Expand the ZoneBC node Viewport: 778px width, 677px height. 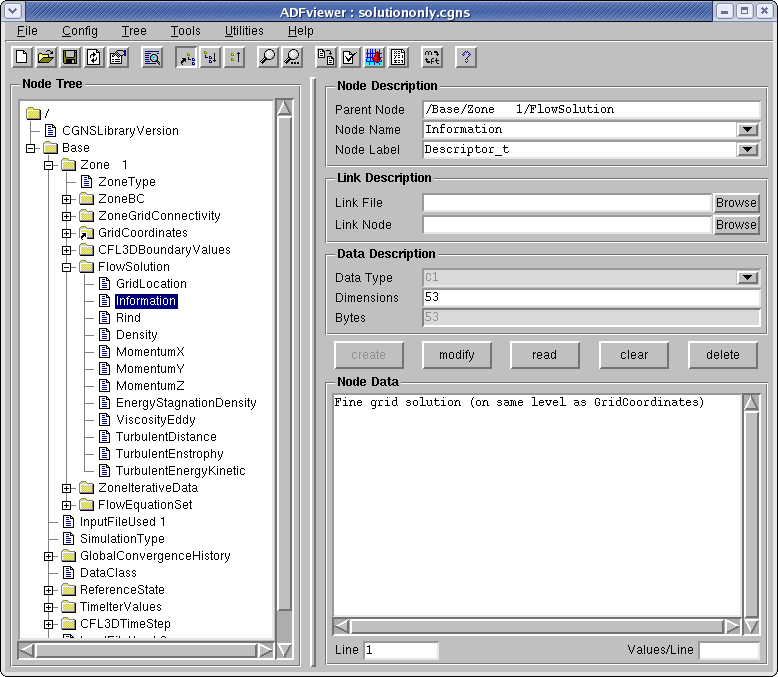click(x=66, y=199)
